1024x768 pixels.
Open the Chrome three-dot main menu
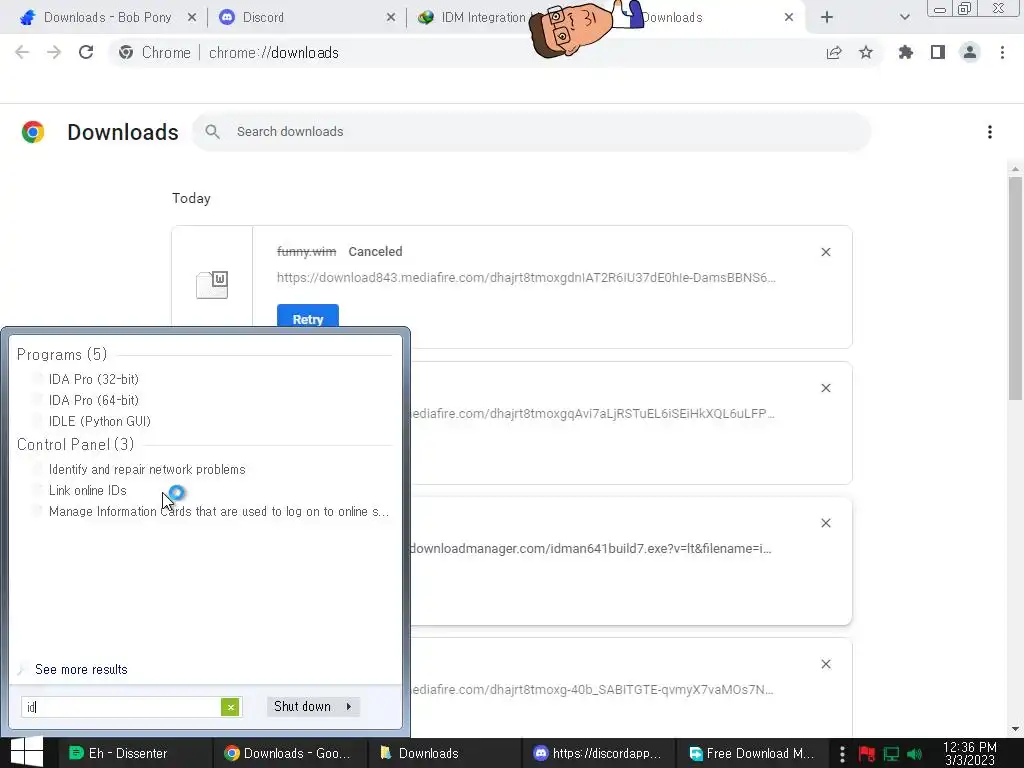point(1002,52)
